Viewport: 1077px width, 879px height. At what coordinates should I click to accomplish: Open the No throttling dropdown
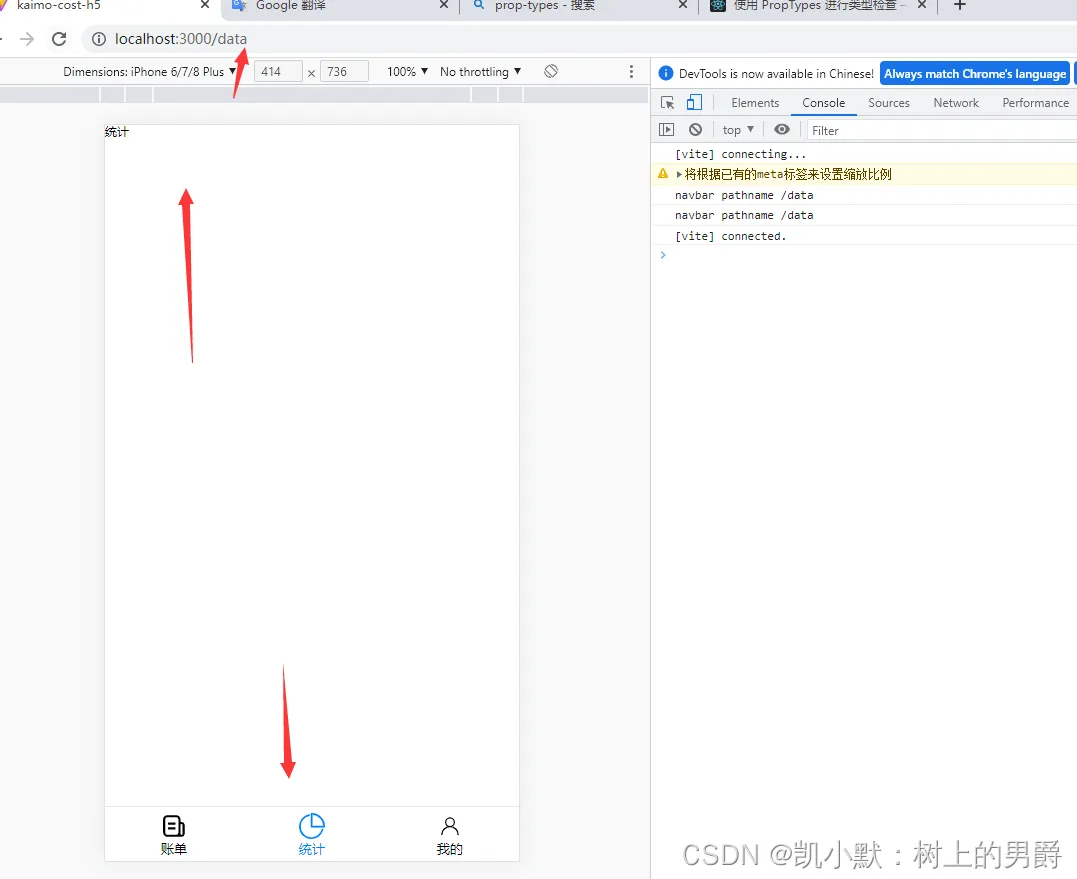(x=480, y=71)
